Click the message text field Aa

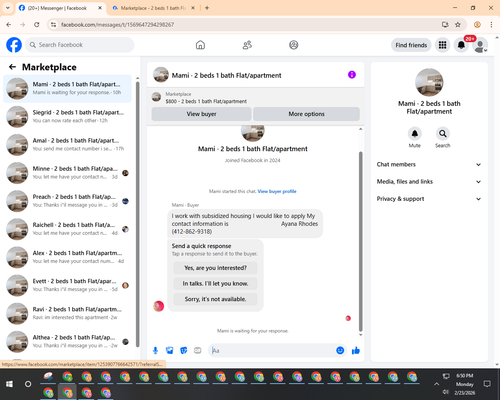[272, 350]
